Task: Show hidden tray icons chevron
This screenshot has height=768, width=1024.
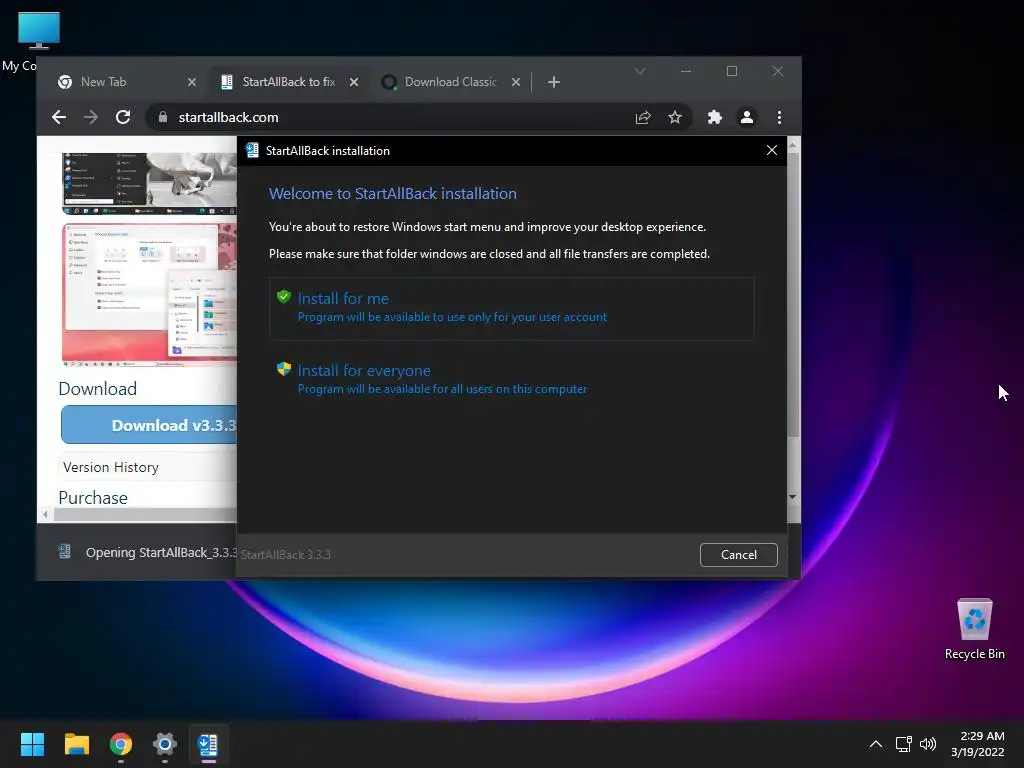Action: pos(876,744)
